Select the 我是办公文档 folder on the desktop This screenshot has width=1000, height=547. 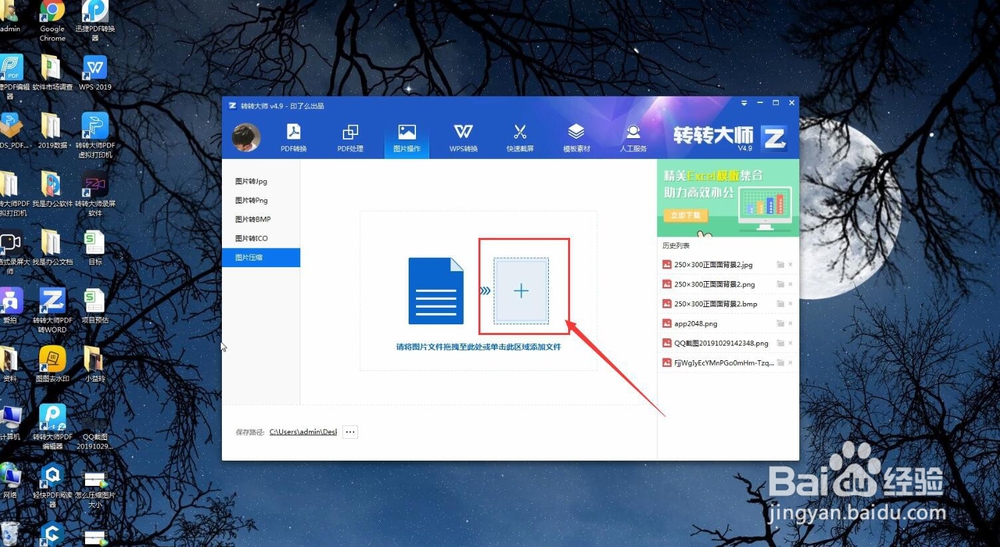52,247
